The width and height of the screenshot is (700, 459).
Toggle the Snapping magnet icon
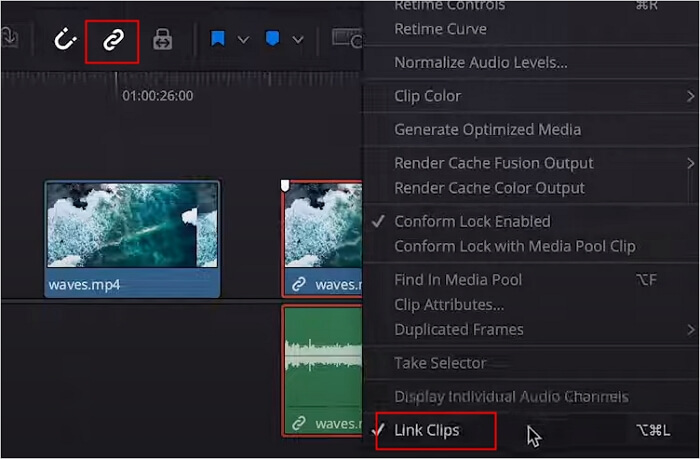[x=65, y=39]
